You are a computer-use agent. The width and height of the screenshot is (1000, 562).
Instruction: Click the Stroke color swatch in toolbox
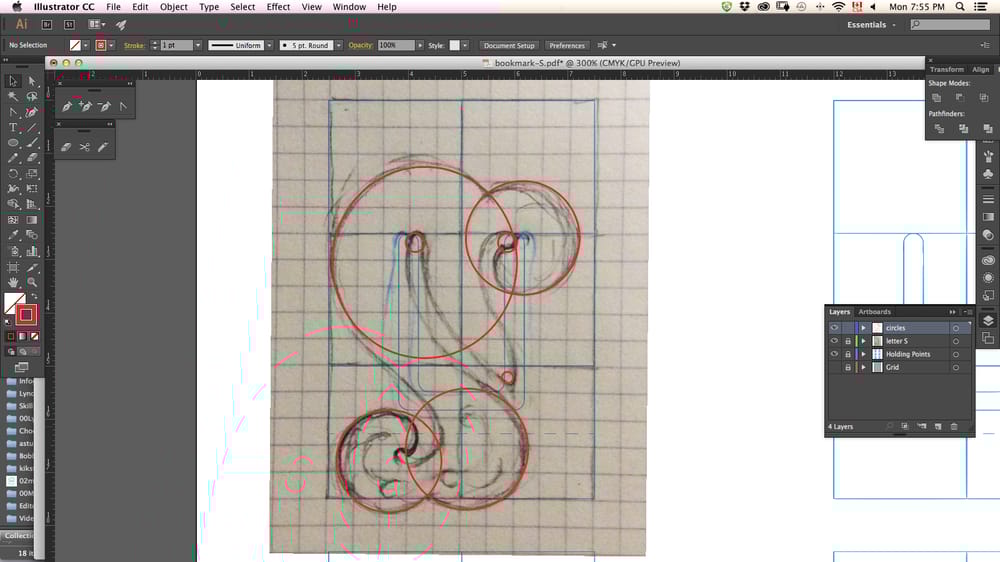[x=26, y=314]
